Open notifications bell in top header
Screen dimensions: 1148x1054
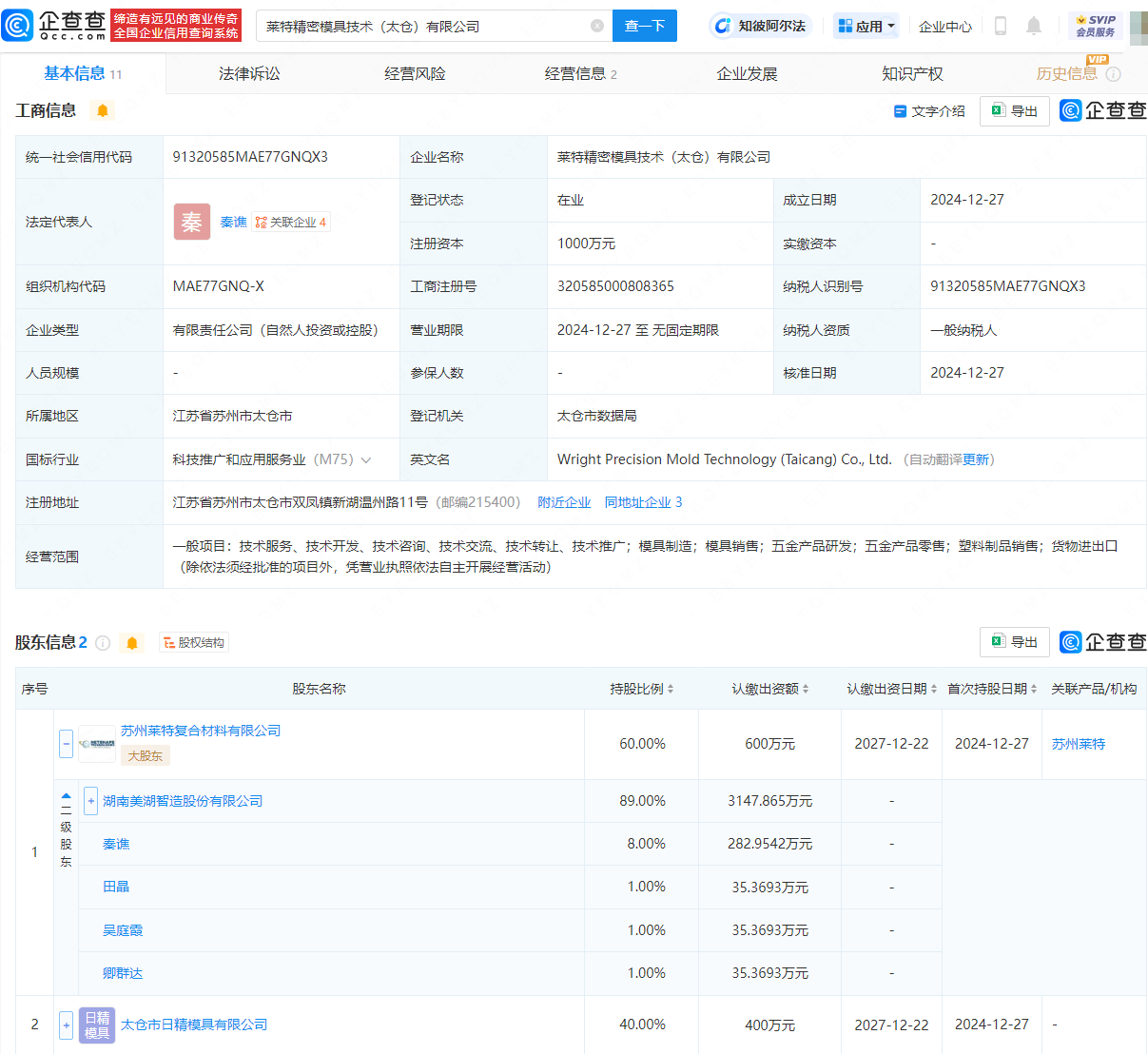pyautogui.click(x=1034, y=26)
